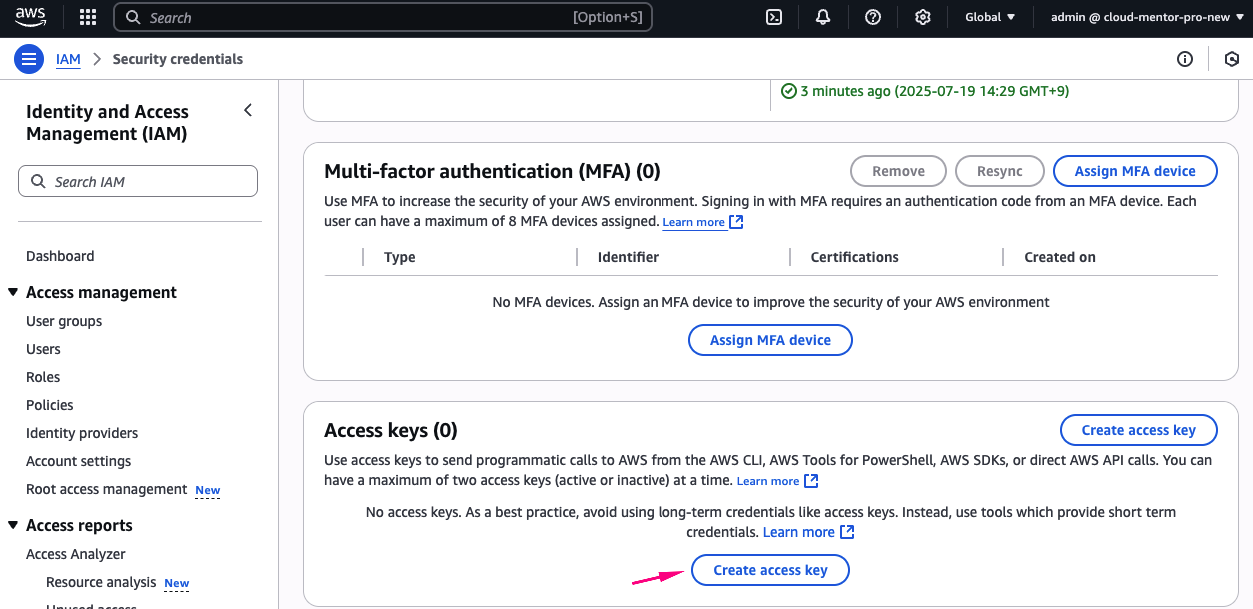Launch CloudShell from the top bar
Viewport: 1253px width, 609px height.
coord(773,17)
